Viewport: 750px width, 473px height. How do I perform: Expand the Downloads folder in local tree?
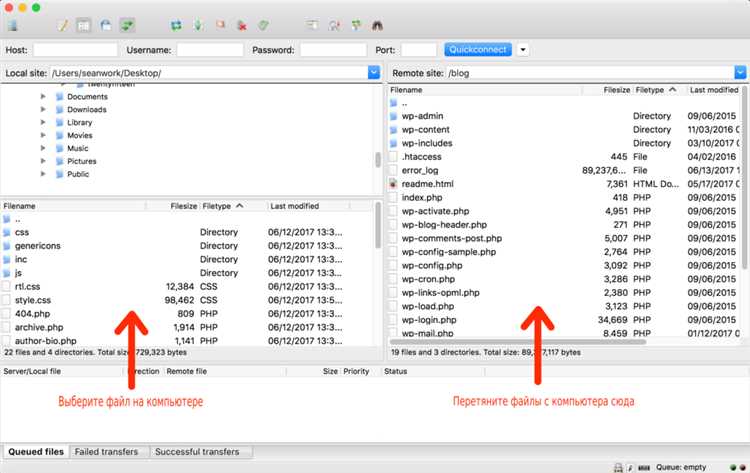[43, 110]
